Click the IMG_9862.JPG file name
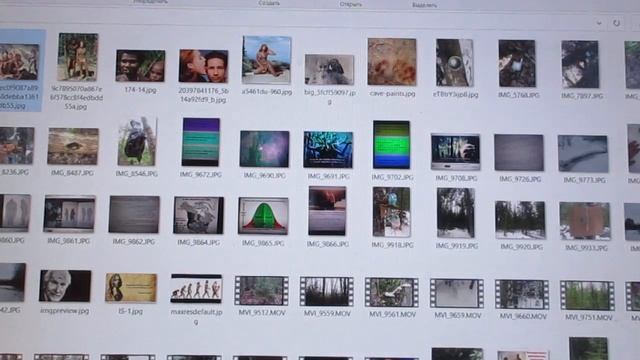Viewport: 640px width, 360px height. pos(134,242)
